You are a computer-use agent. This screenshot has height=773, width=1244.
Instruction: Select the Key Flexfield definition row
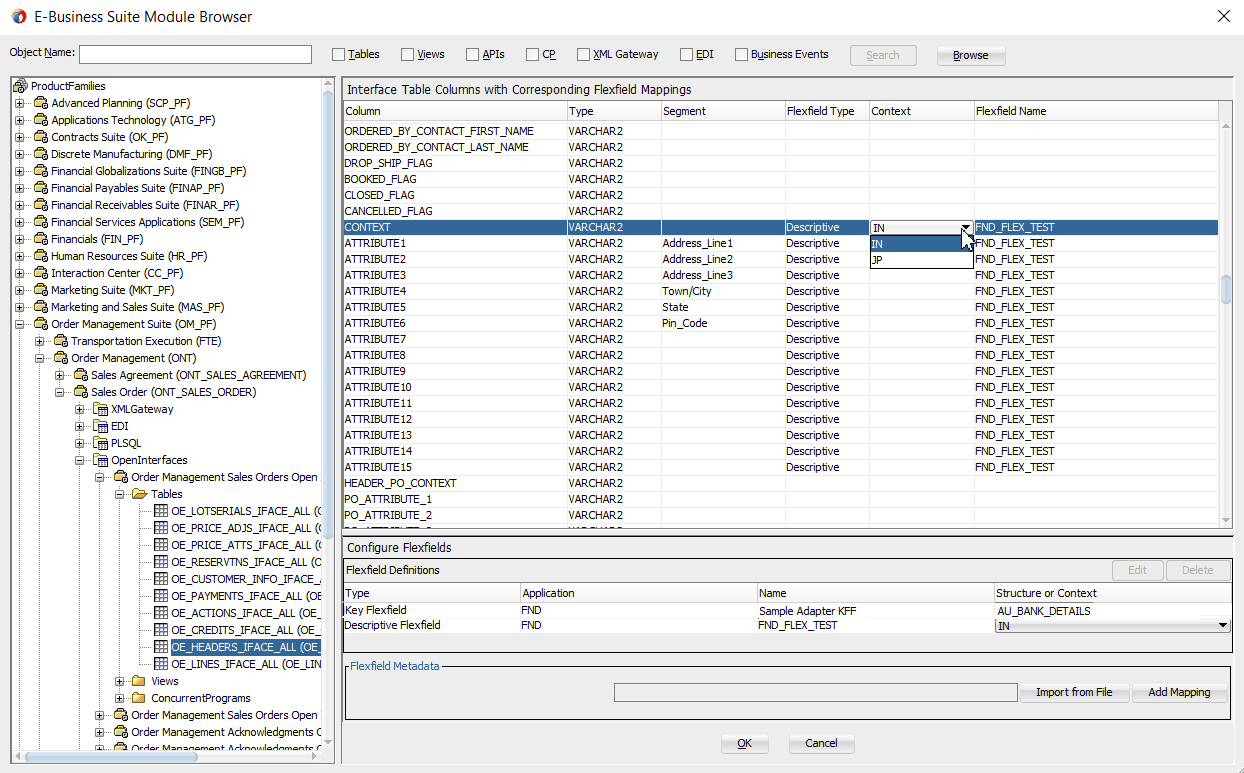tap(787, 610)
